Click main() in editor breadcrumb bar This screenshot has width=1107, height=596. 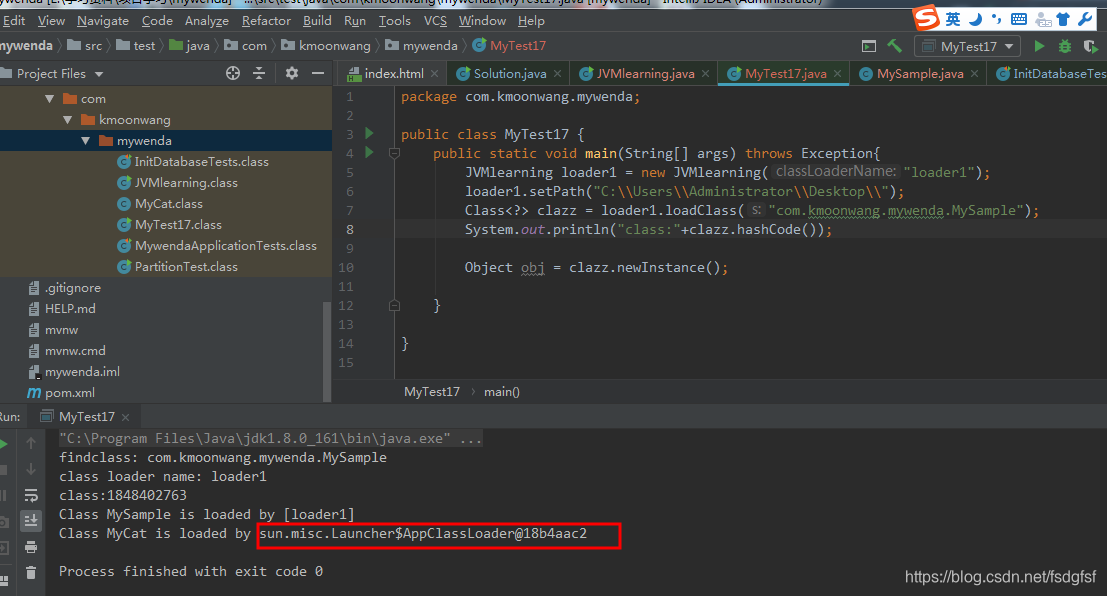pos(502,392)
